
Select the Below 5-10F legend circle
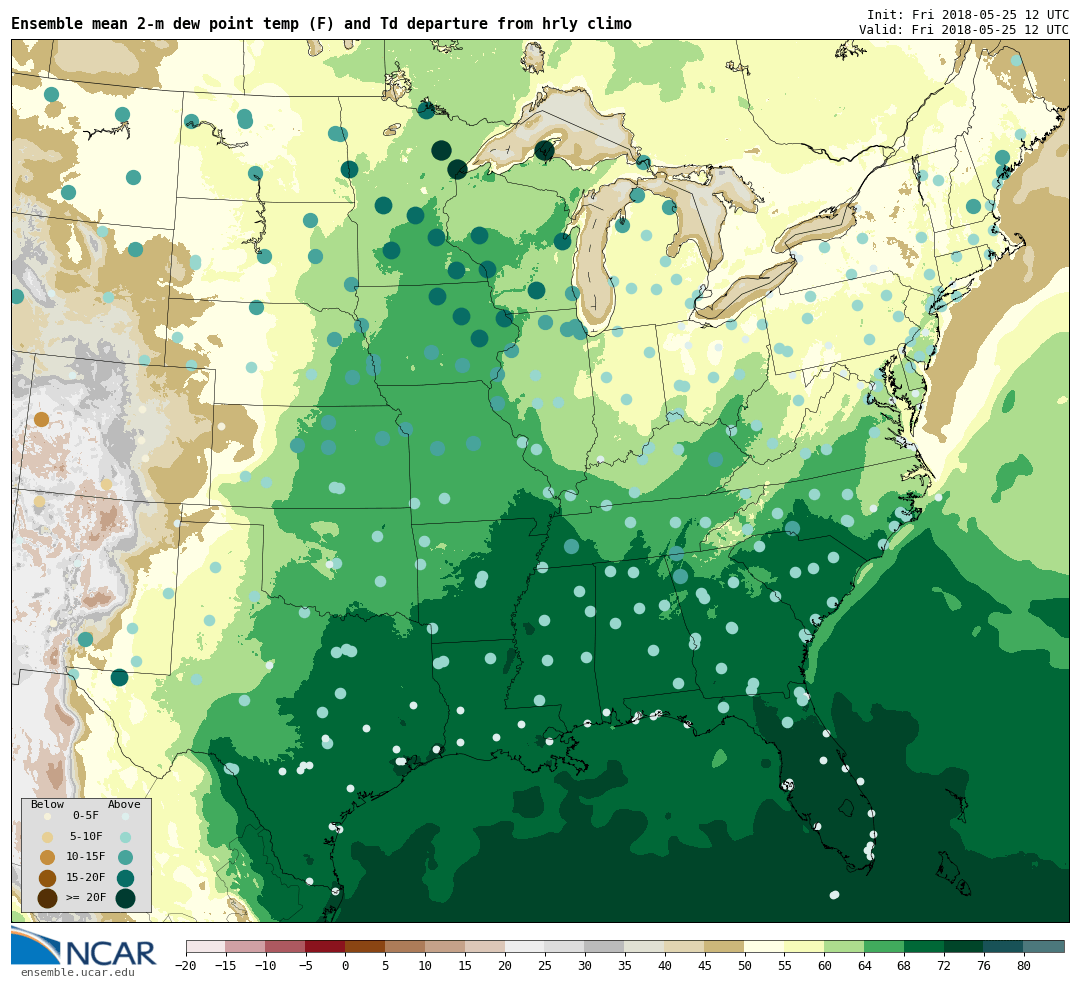[x=47, y=837]
